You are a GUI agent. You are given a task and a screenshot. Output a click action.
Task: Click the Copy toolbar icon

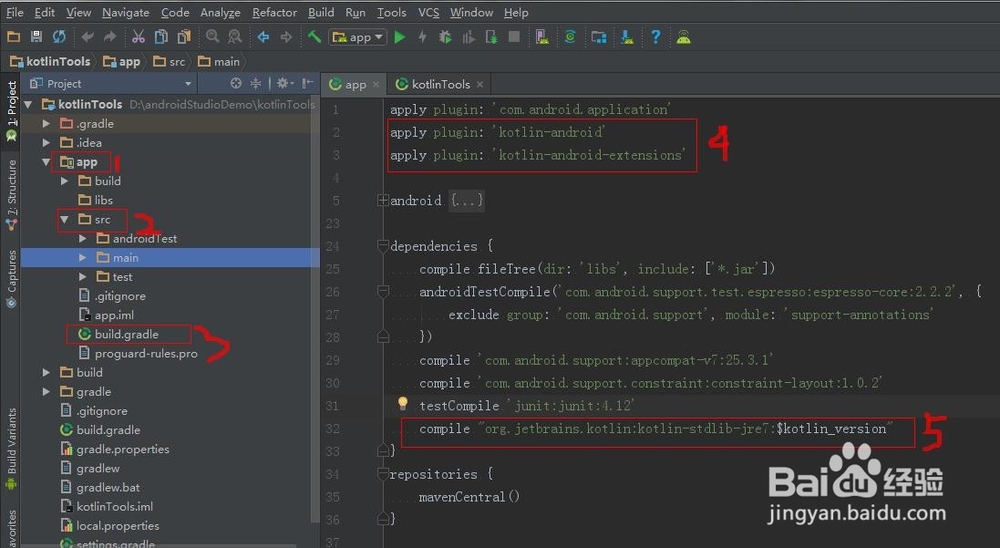[x=161, y=37]
